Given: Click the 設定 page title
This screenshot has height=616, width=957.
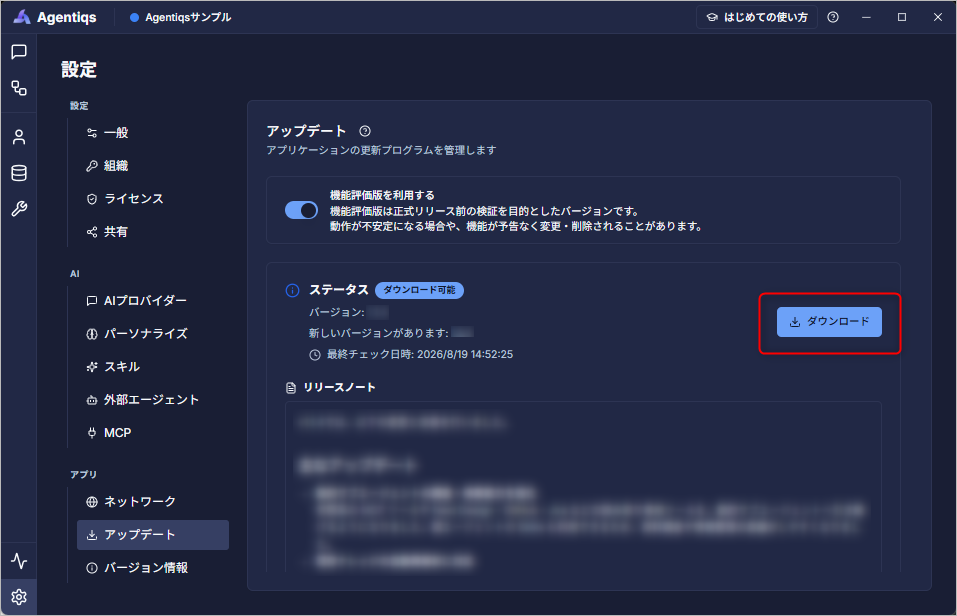Looking at the screenshot, I should click(x=79, y=70).
